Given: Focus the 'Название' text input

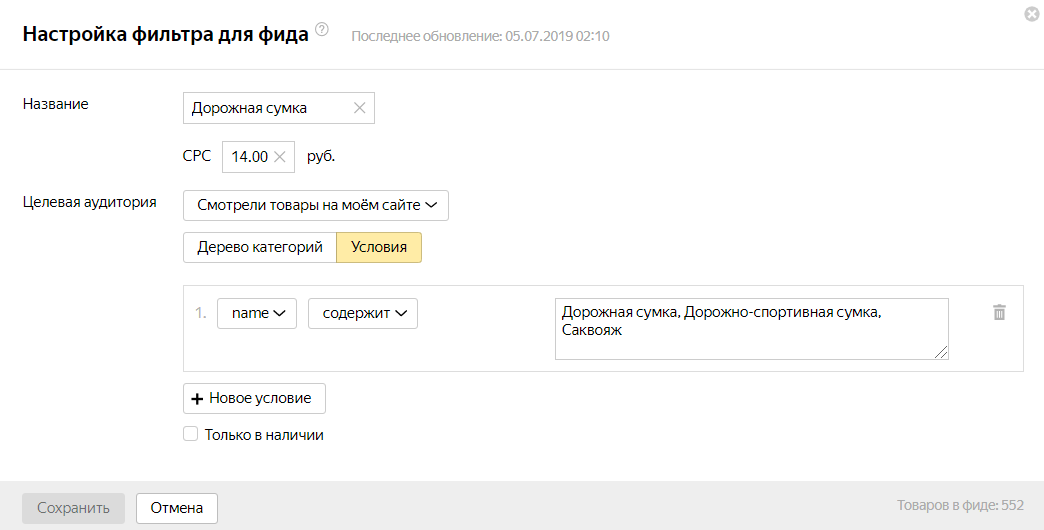Looking at the screenshot, I should click(x=265, y=108).
